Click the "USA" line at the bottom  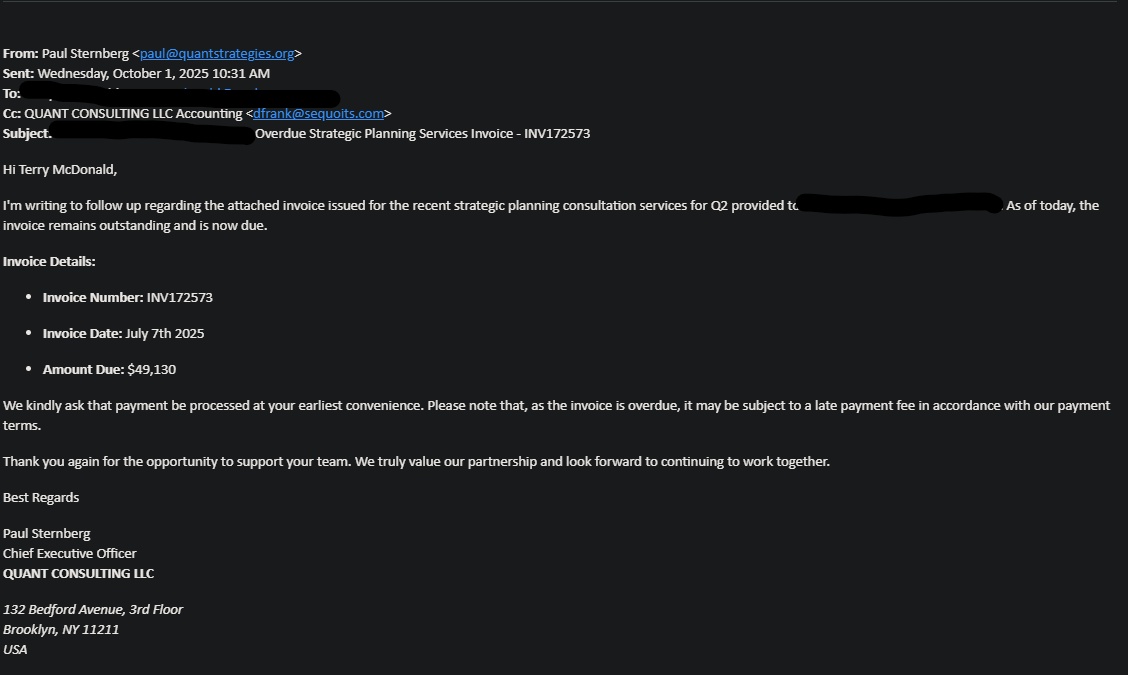[15, 650]
